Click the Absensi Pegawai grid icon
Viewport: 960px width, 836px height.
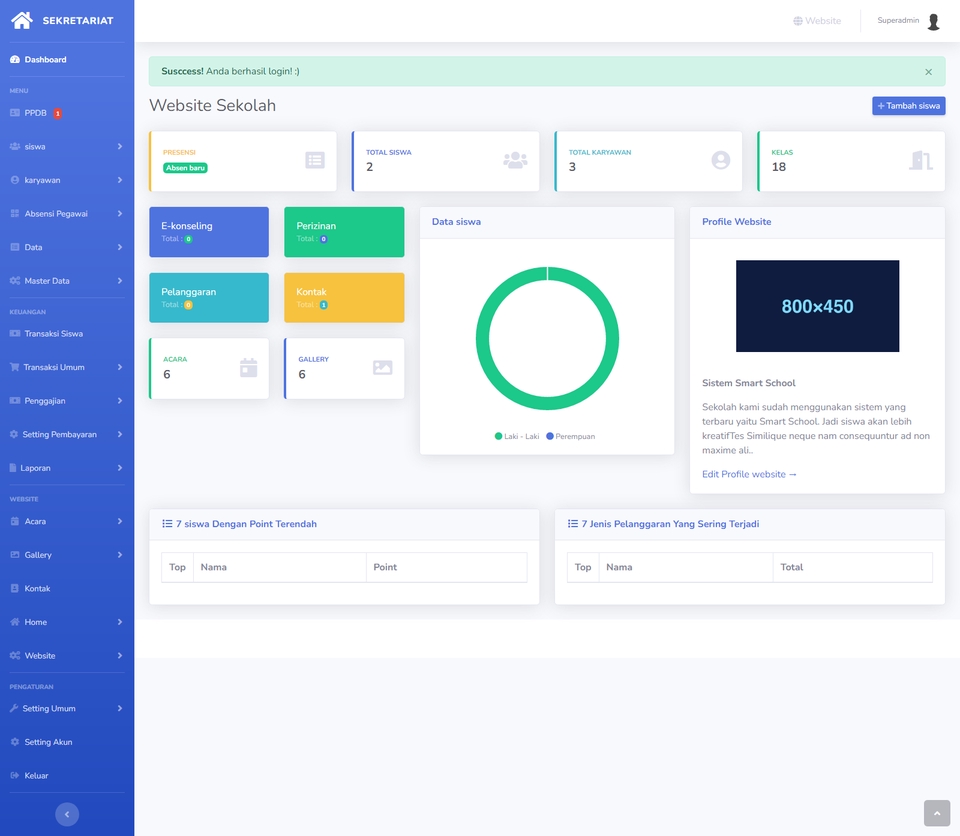pos(15,214)
